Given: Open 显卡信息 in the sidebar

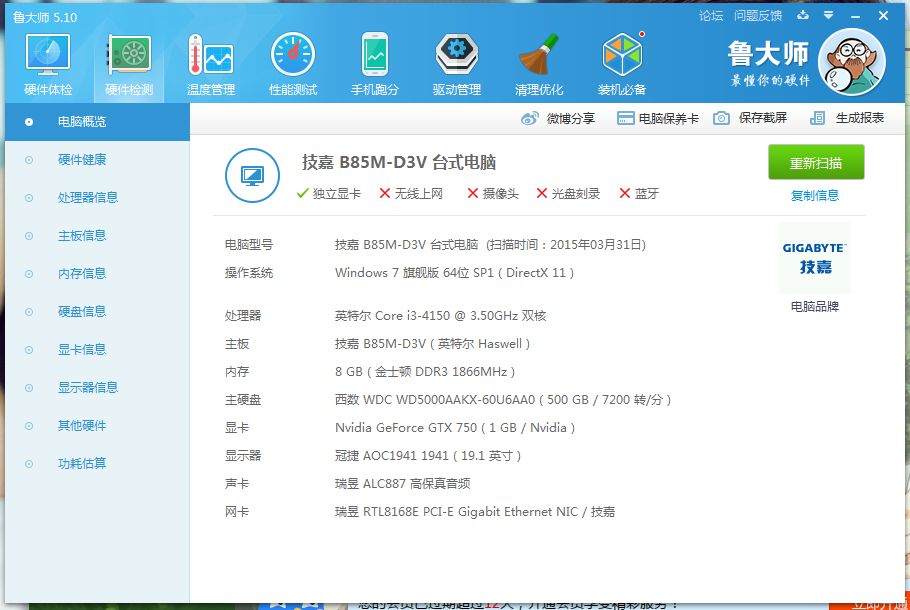Looking at the screenshot, I should (98, 349).
